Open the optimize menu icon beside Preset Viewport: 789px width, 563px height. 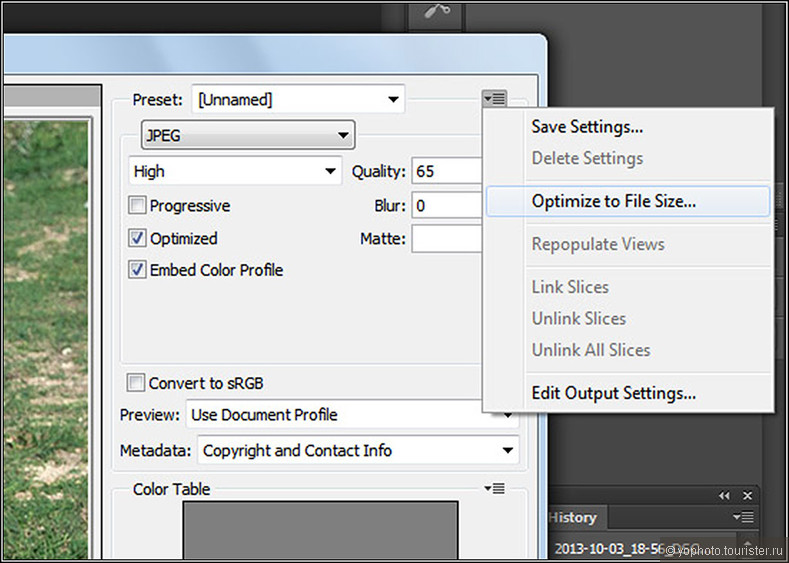pyautogui.click(x=494, y=99)
